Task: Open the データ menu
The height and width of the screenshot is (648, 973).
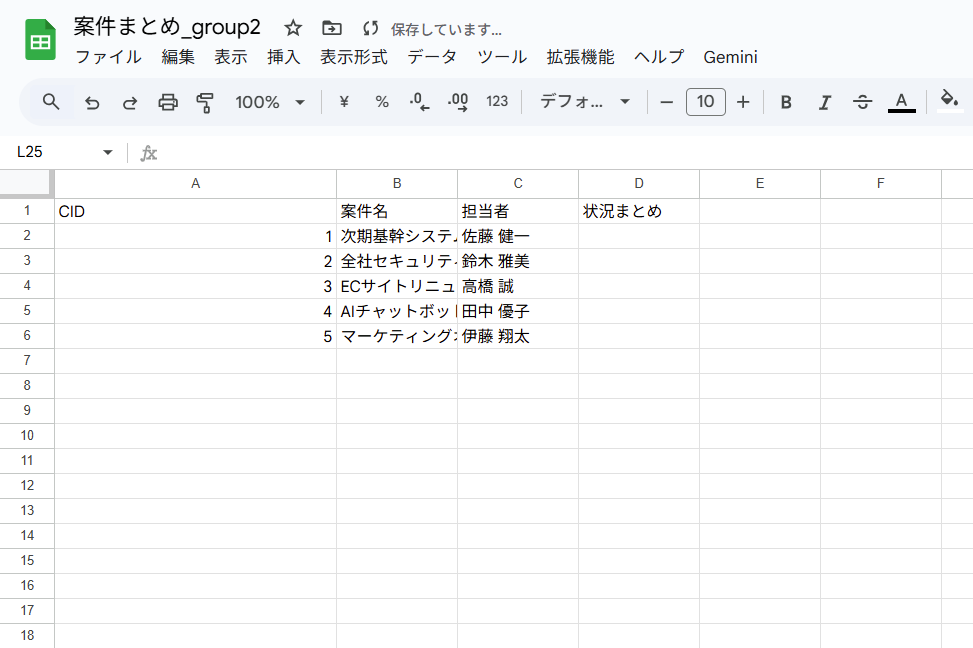Action: 432,57
